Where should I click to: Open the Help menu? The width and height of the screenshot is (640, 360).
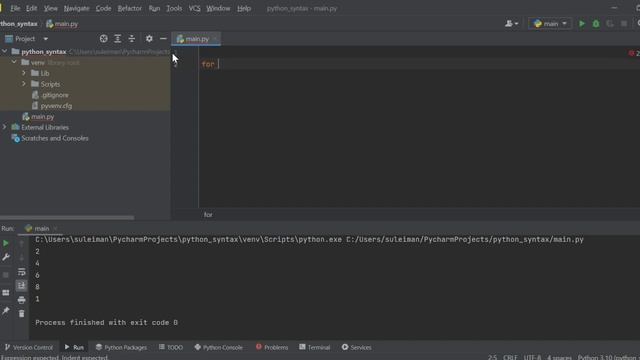pyautogui.click(x=244, y=8)
